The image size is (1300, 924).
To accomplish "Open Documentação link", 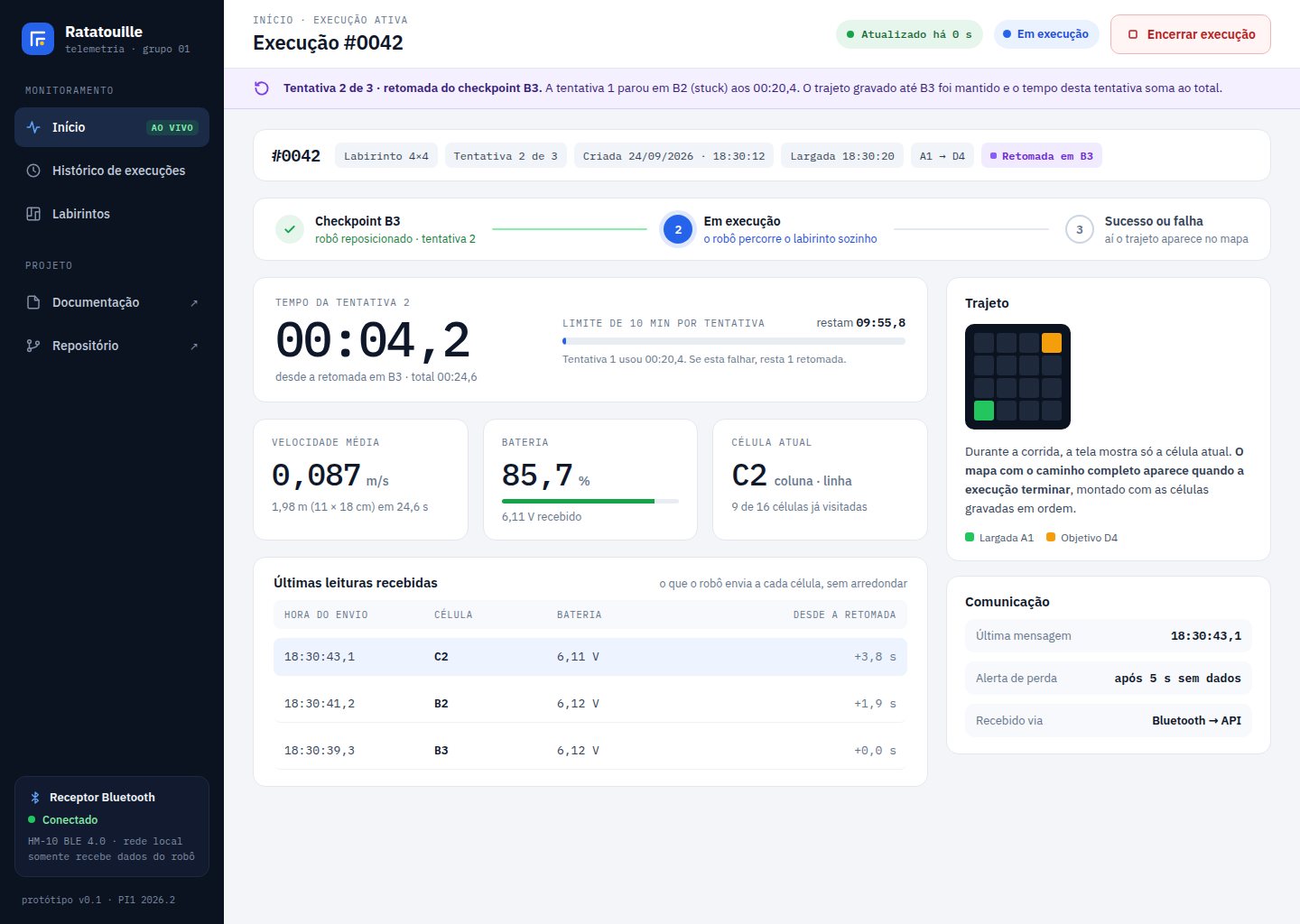I will [112, 302].
